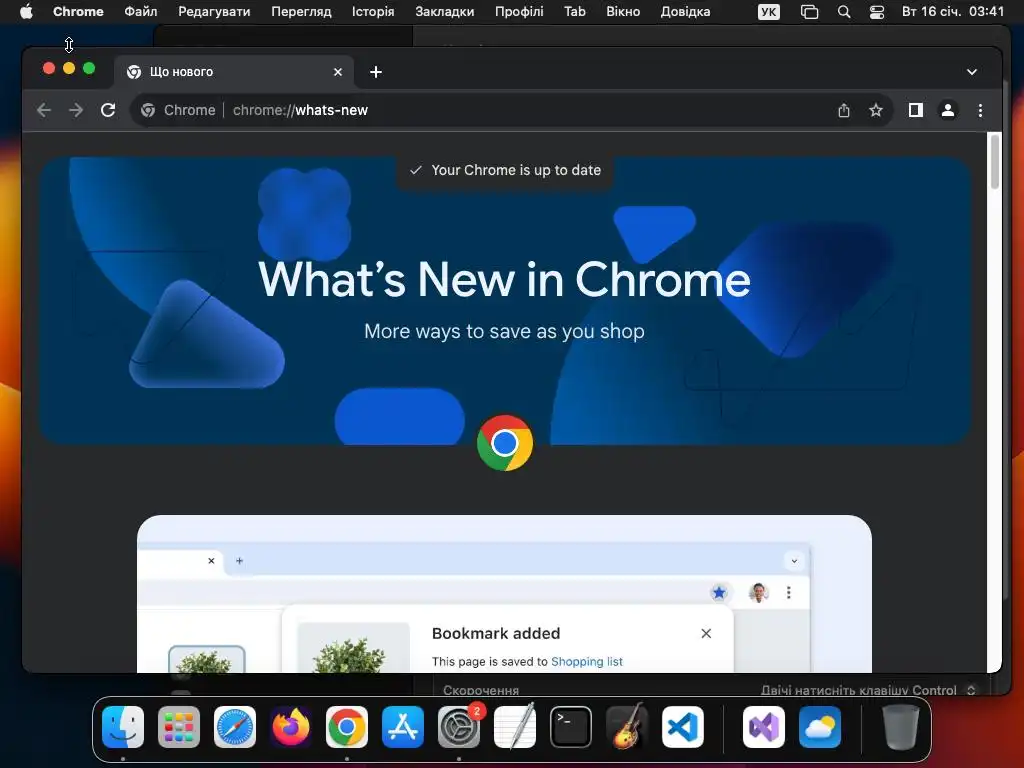Viewport: 1024px width, 768px height.
Task: Launch GarageBand from the Dock
Action: point(627,727)
